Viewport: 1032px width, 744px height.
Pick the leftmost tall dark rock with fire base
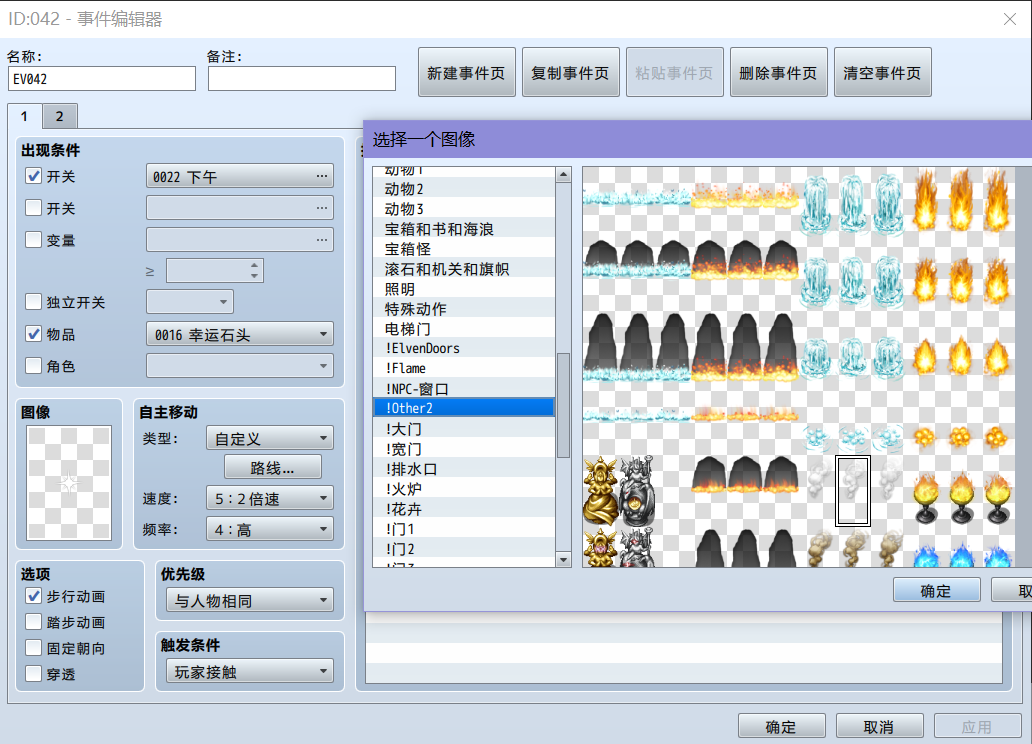[x=710, y=346]
